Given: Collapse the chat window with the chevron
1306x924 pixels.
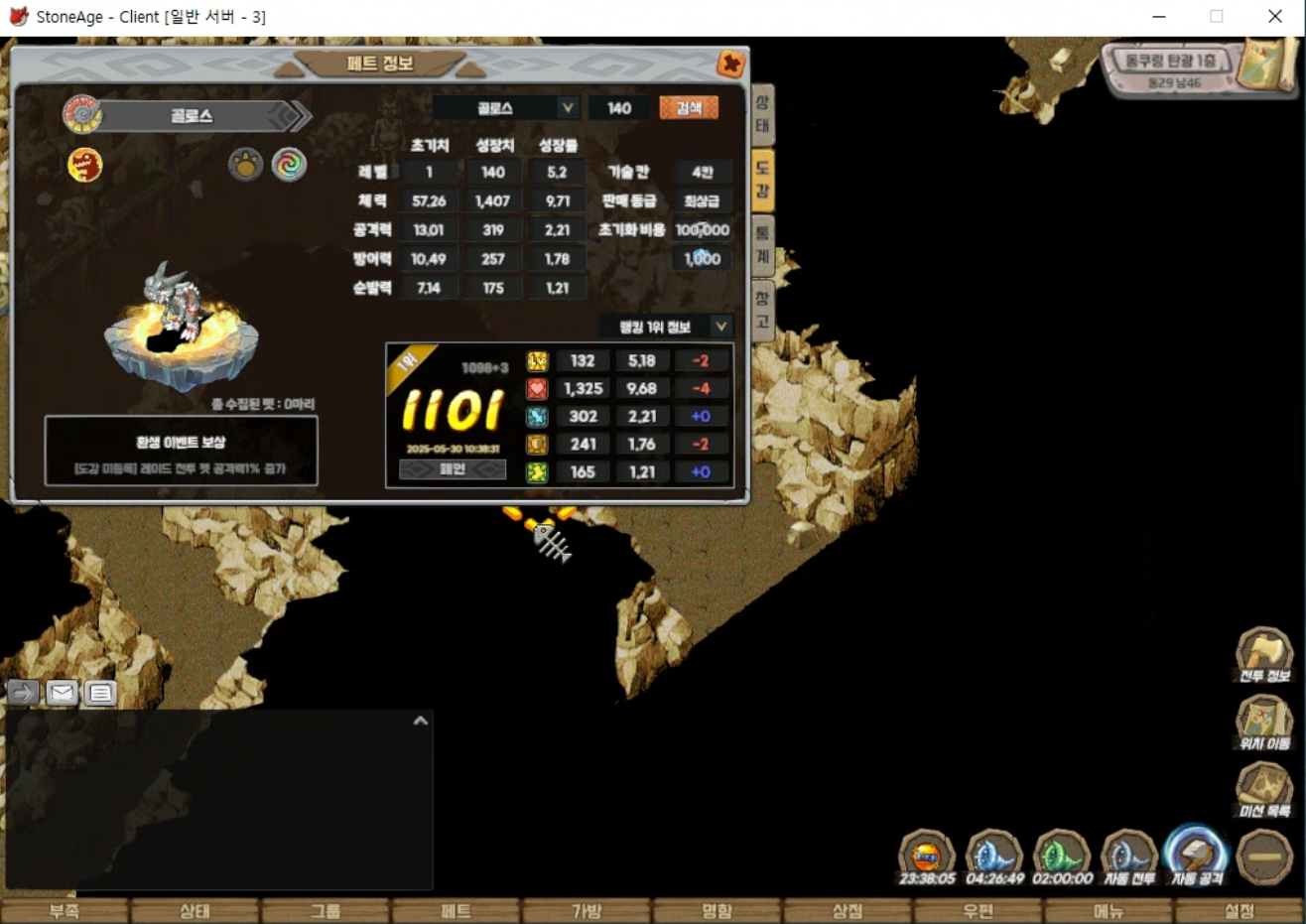Looking at the screenshot, I should click(420, 721).
